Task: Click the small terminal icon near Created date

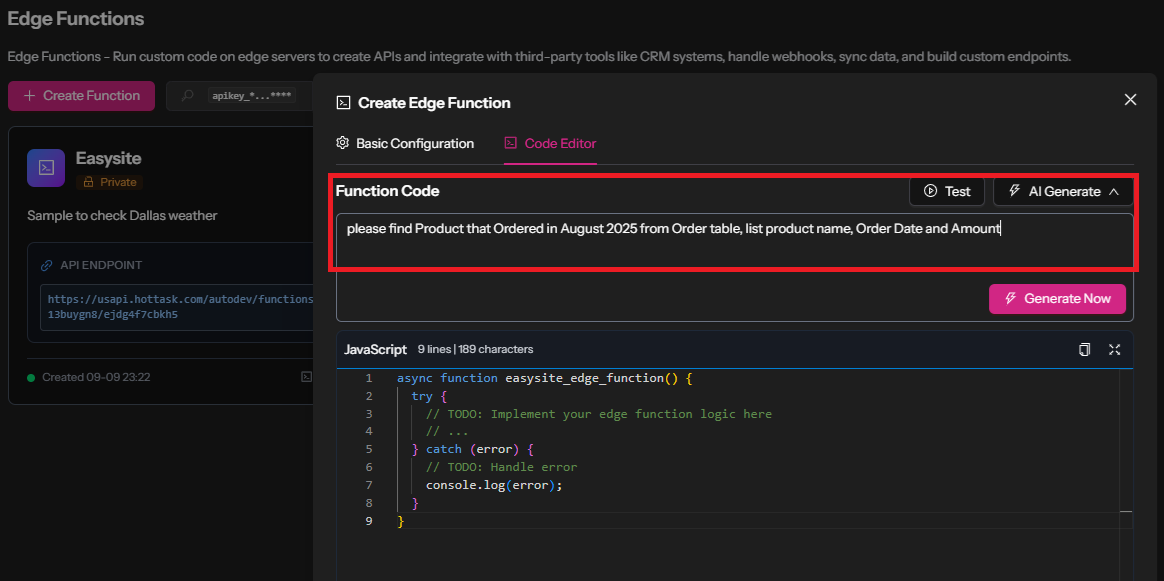Action: tap(307, 377)
